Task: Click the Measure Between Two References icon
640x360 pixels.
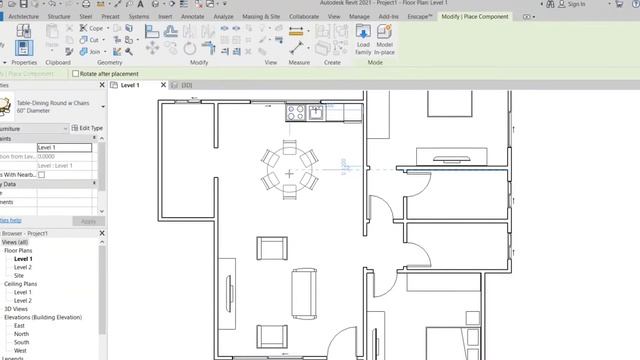Action: [x=297, y=48]
